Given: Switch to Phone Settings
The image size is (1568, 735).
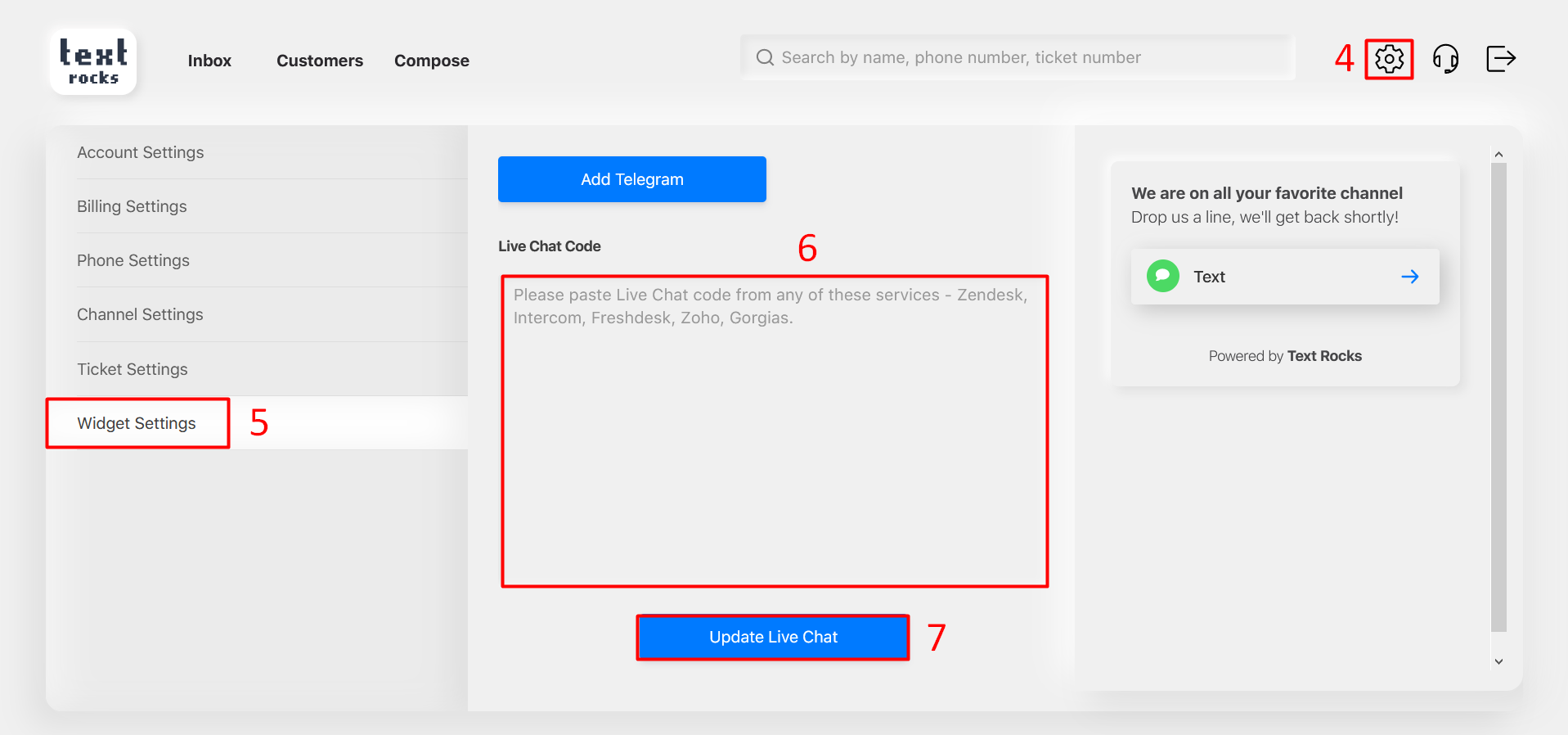Looking at the screenshot, I should [x=133, y=261].
